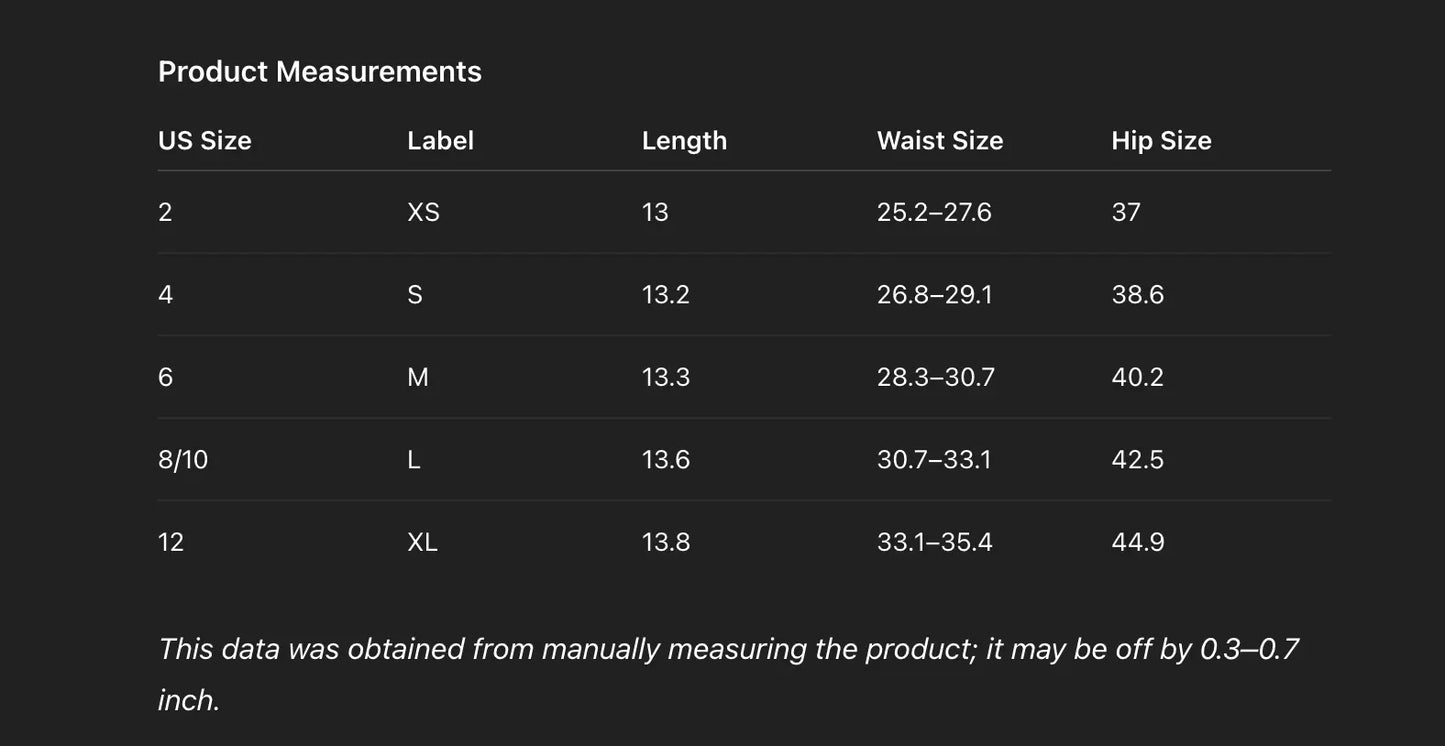Click US size 12 cell

click(171, 542)
